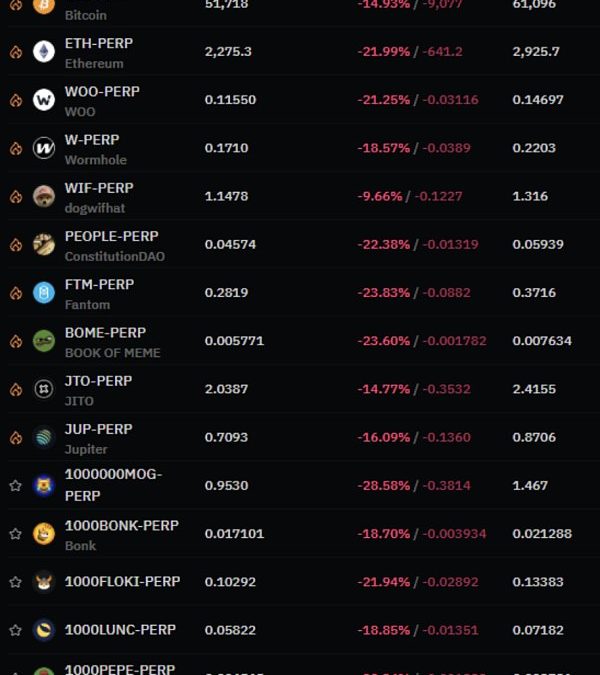Viewport: 600px width, 675px height.
Task: Toggle favorite star for 1000000MOG-PERP
Action: (x=15, y=486)
